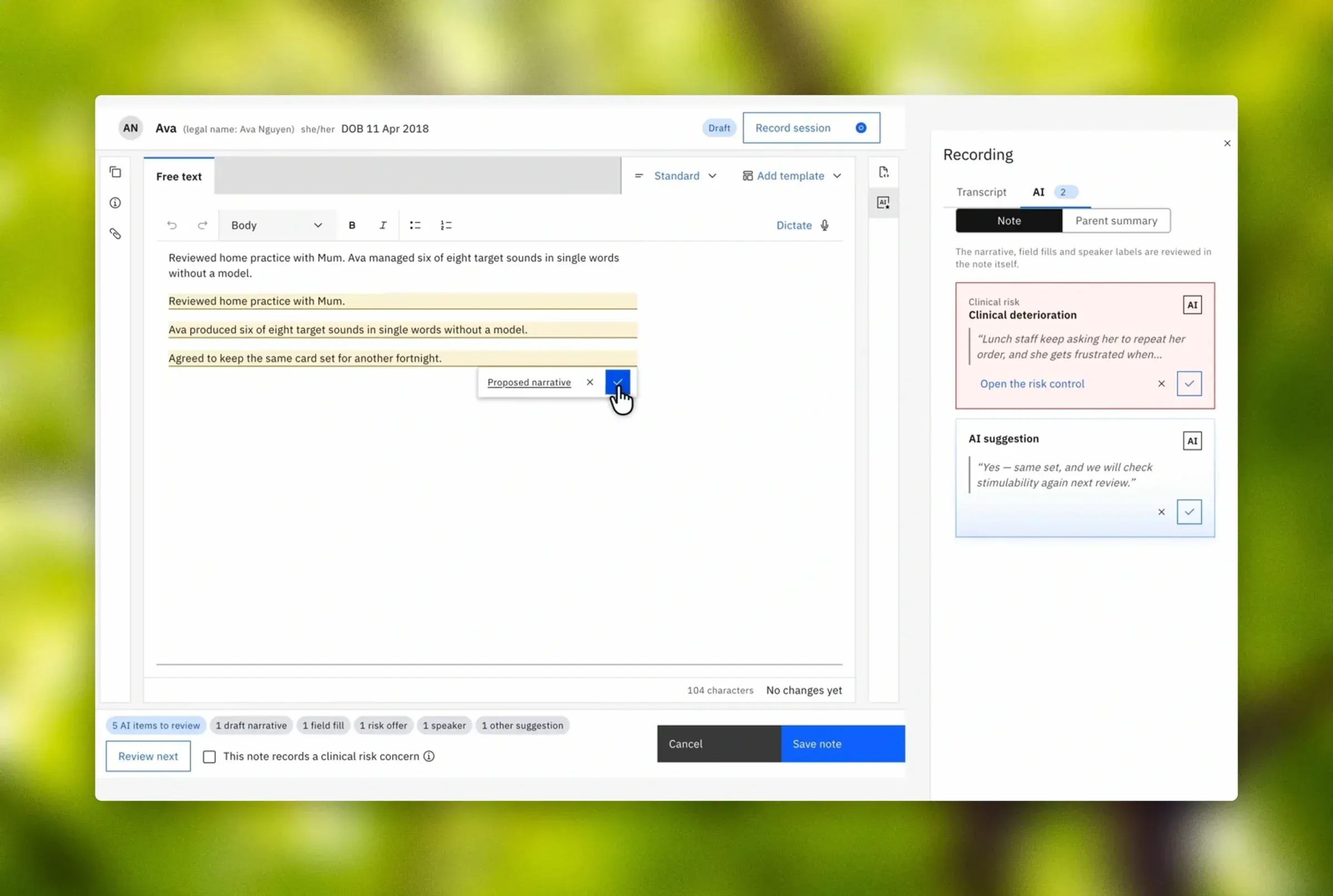
Task: Toggle bold formatting
Action: coord(352,225)
